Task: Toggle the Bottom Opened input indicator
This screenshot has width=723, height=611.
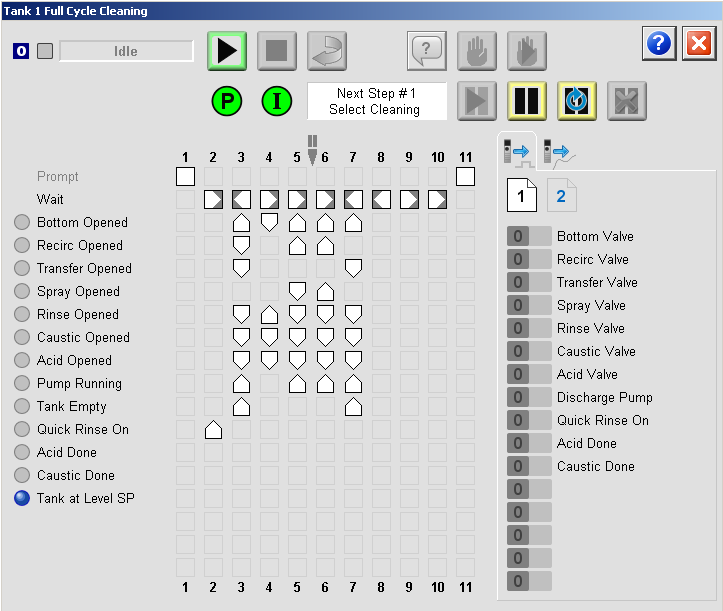Action: (x=22, y=222)
